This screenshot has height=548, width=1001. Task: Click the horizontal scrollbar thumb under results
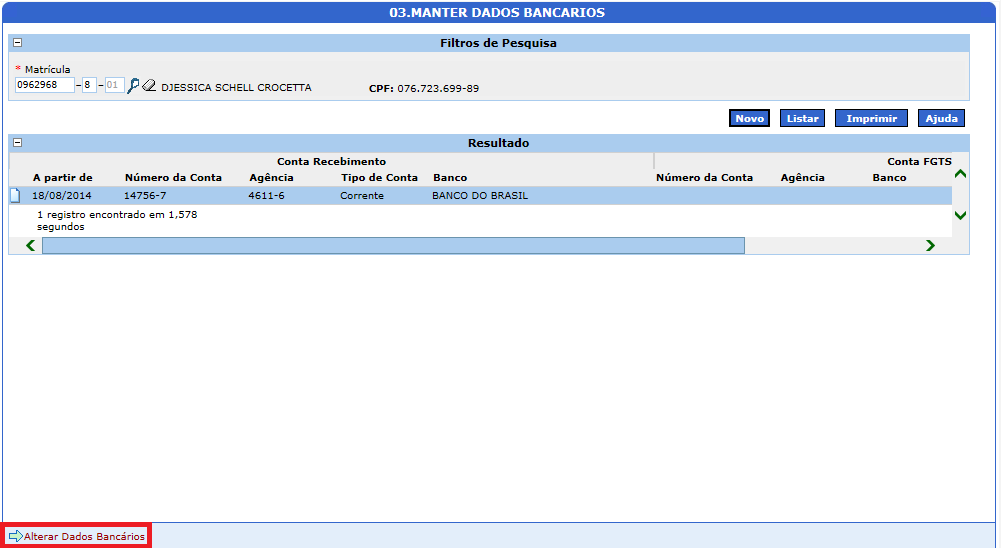[x=393, y=245]
